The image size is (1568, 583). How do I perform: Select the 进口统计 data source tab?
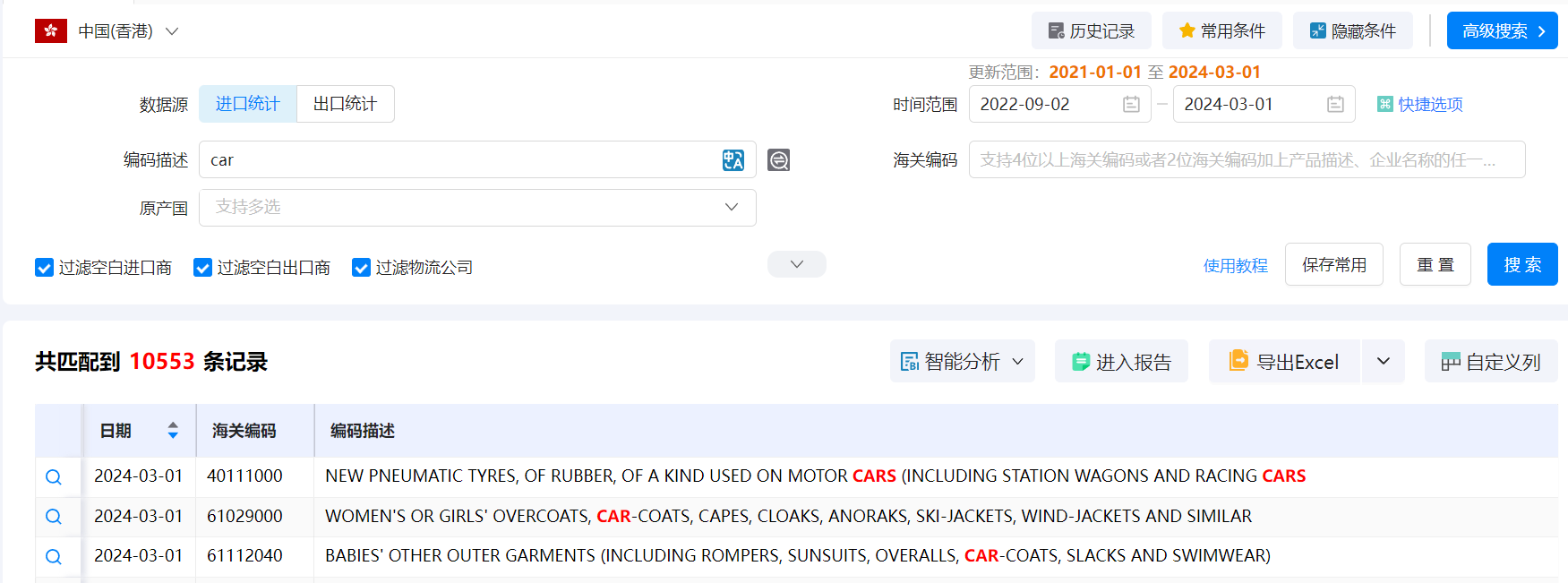pyautogui.click(x=248, y=104)
